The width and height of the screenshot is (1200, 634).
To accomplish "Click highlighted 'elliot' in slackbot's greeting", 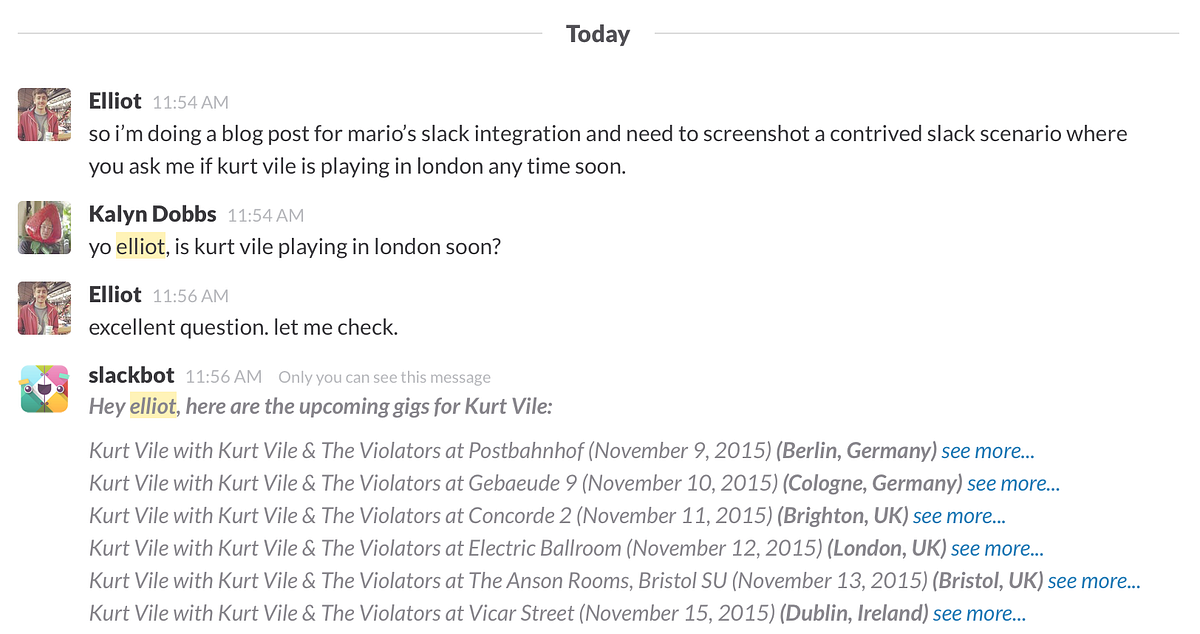I will pyautogui.click(x=153, y=406).
